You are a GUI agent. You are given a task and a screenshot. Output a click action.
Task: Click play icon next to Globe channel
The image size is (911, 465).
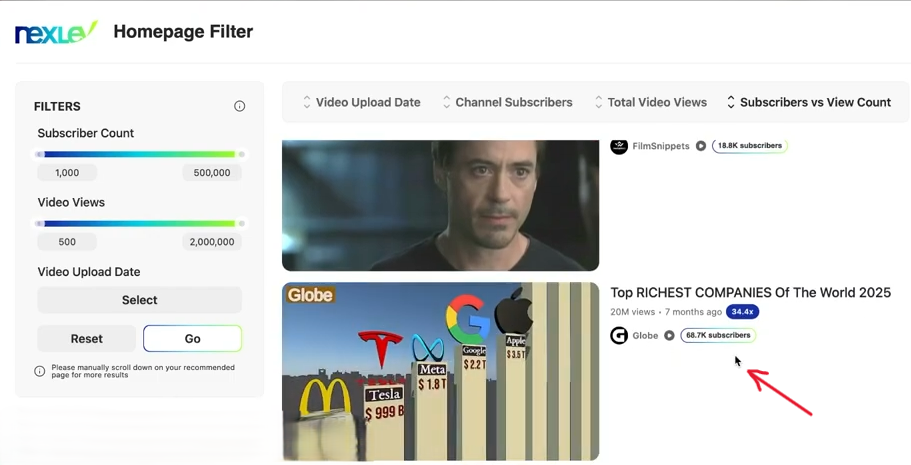[669, 336]
